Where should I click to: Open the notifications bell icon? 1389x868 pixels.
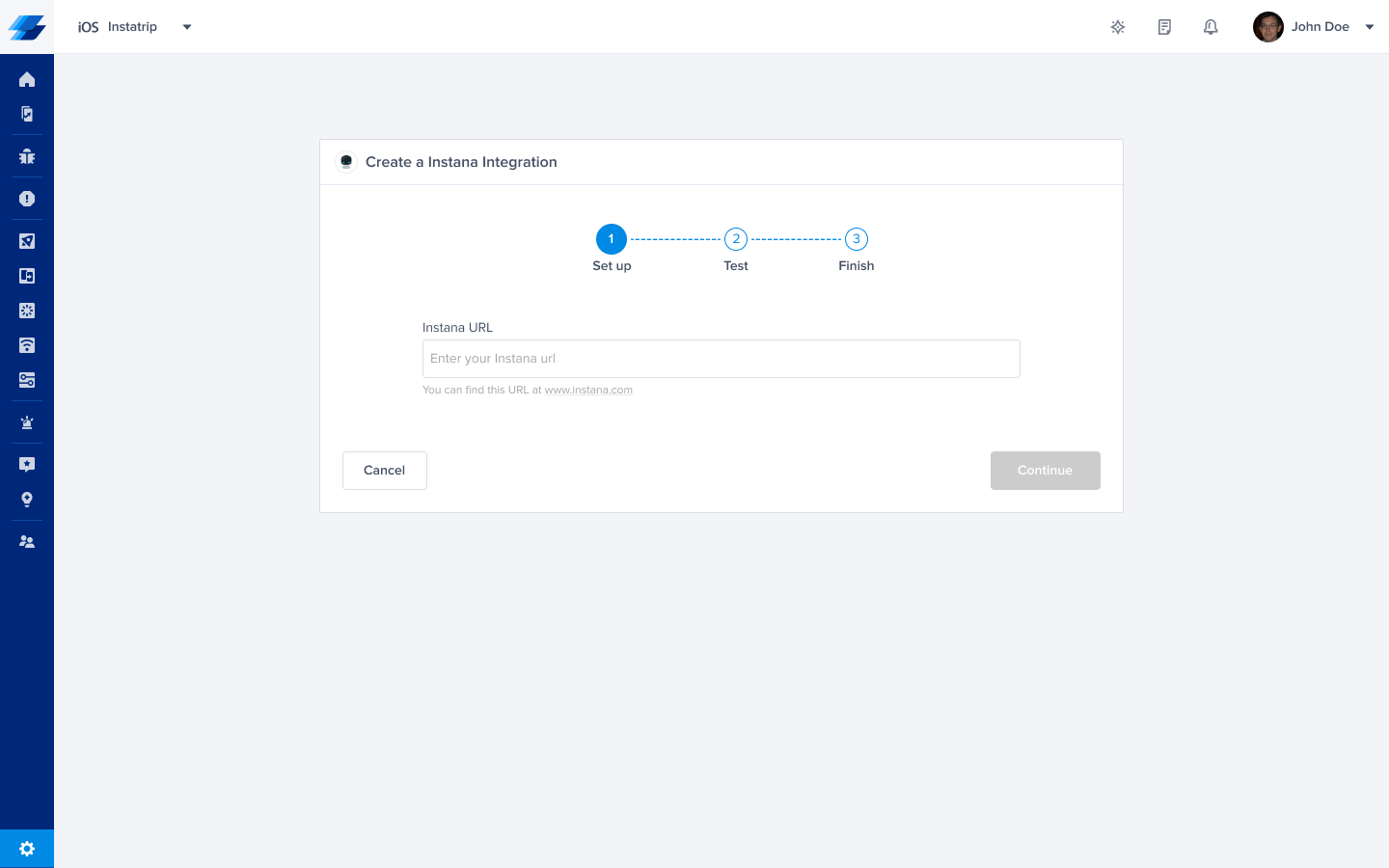point(1211,27)
